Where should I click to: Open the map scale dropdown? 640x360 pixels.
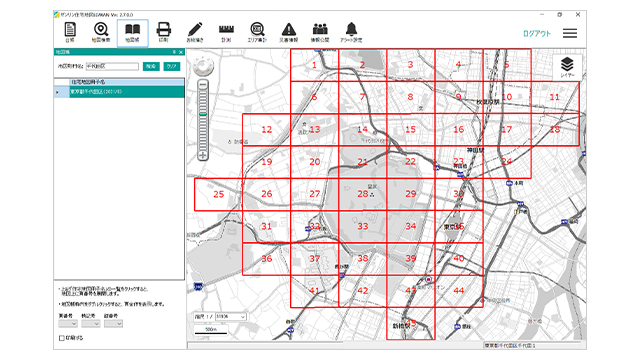[x=231, y=317]
